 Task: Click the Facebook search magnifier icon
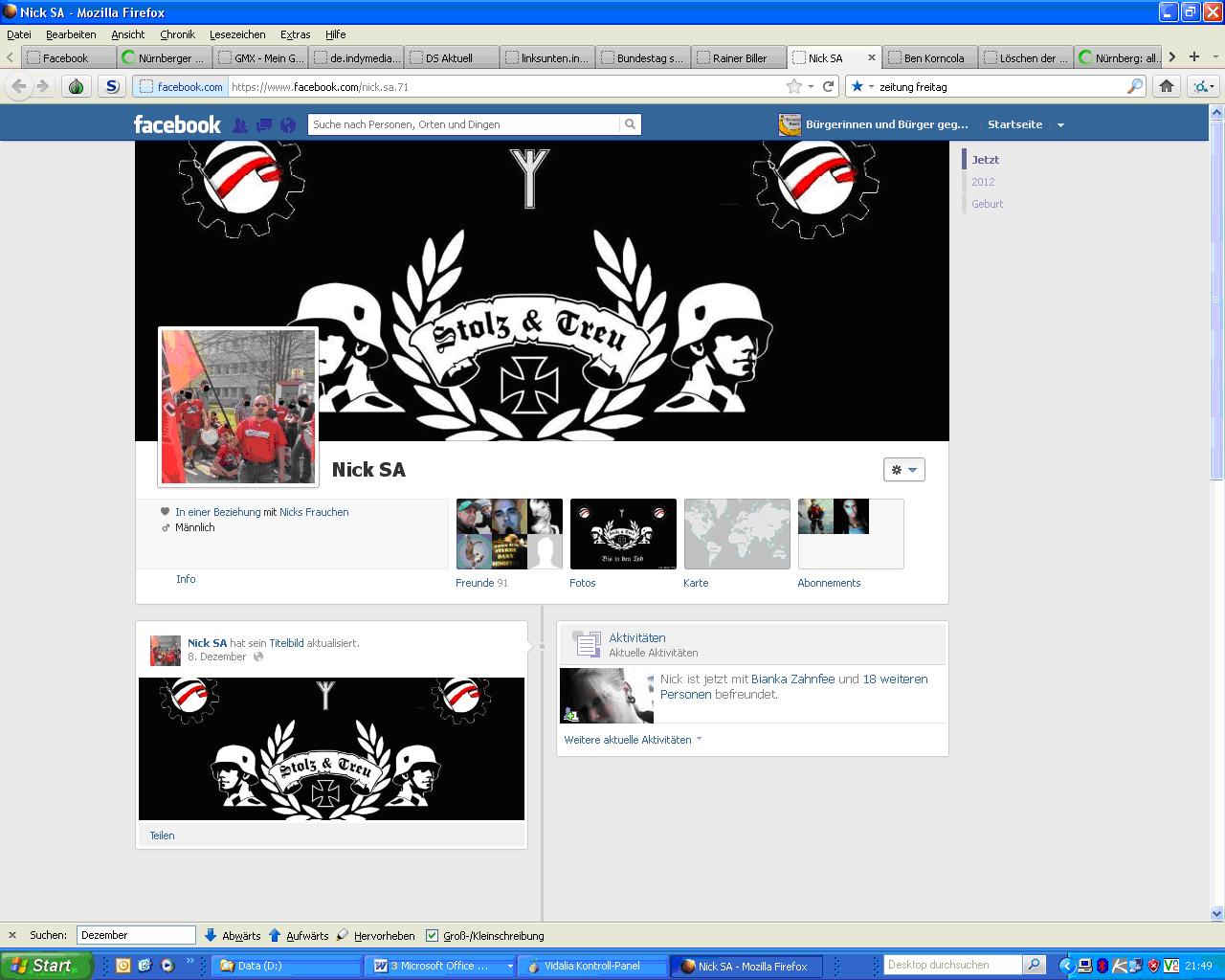[x=630, y=124]
